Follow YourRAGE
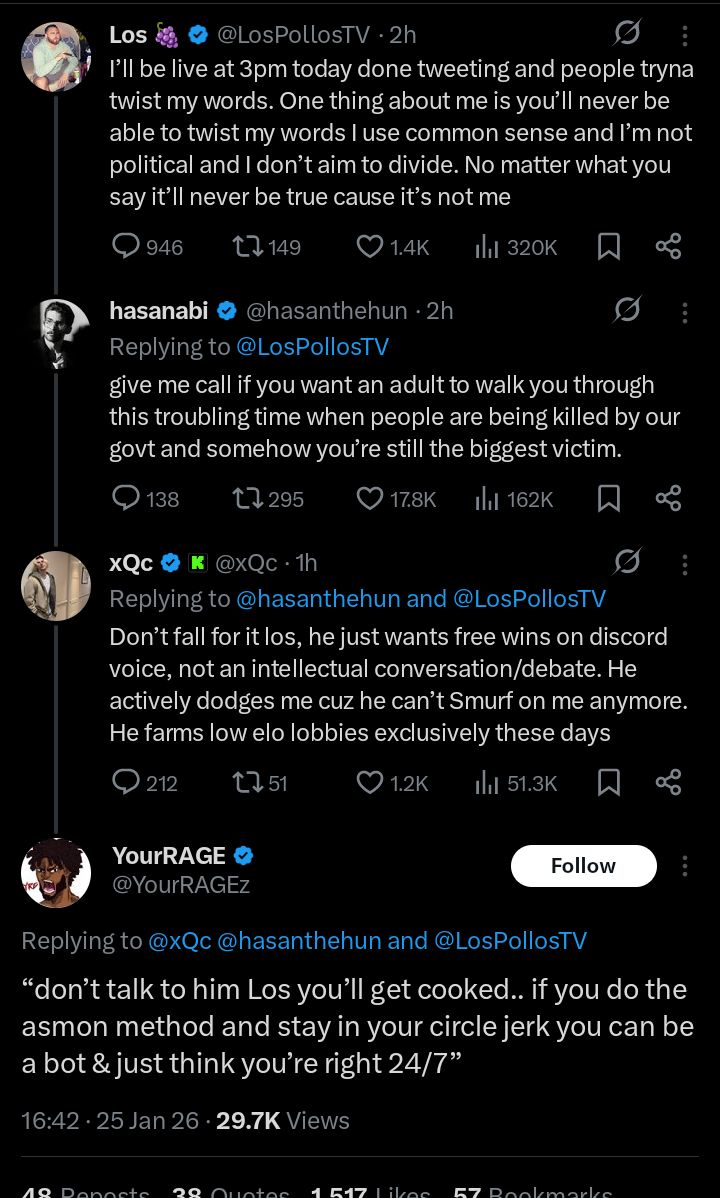The height and width of the screenshot is (1198, 720). pos(583,866)
